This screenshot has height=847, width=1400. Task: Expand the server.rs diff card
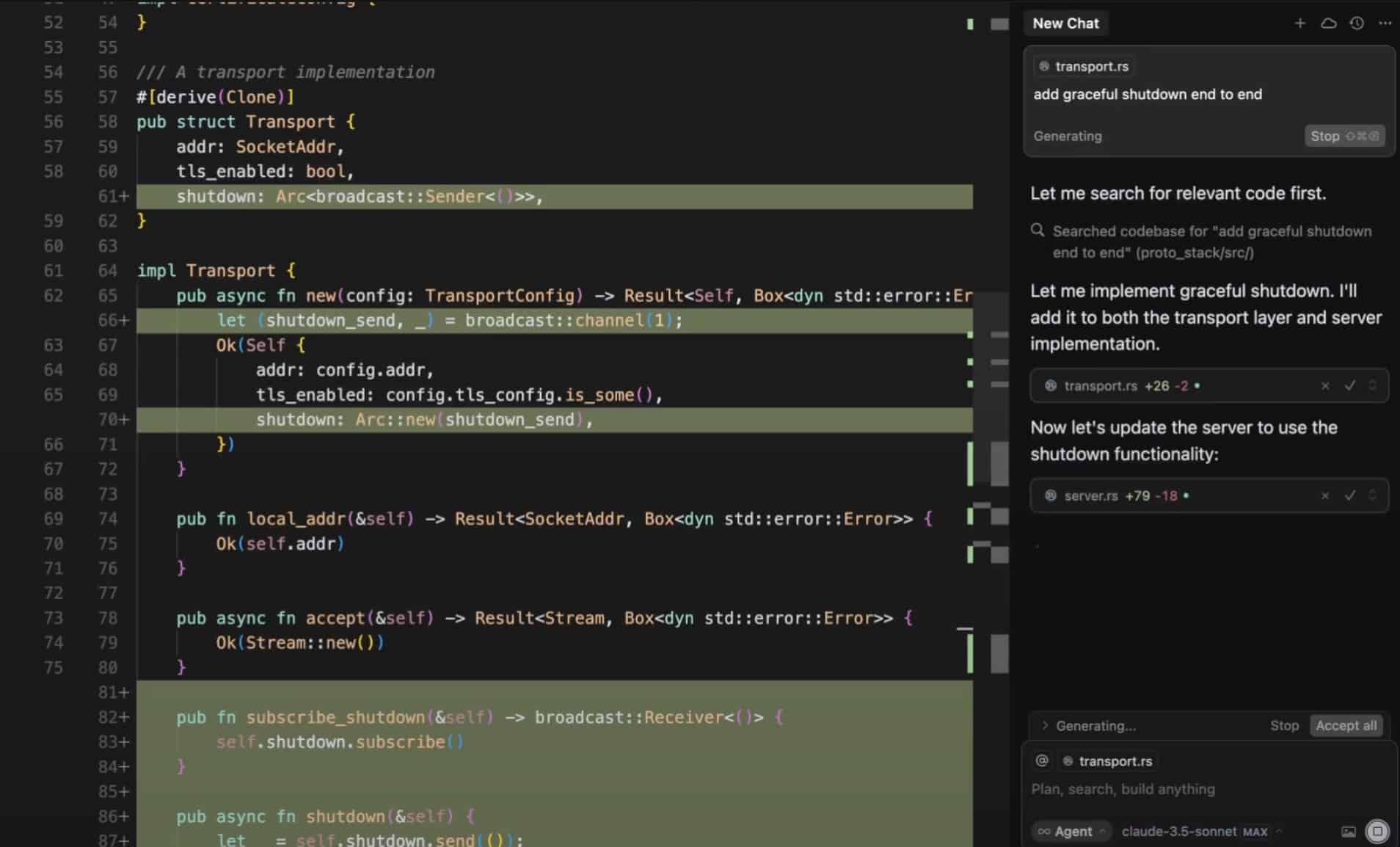pos(1372,496)
